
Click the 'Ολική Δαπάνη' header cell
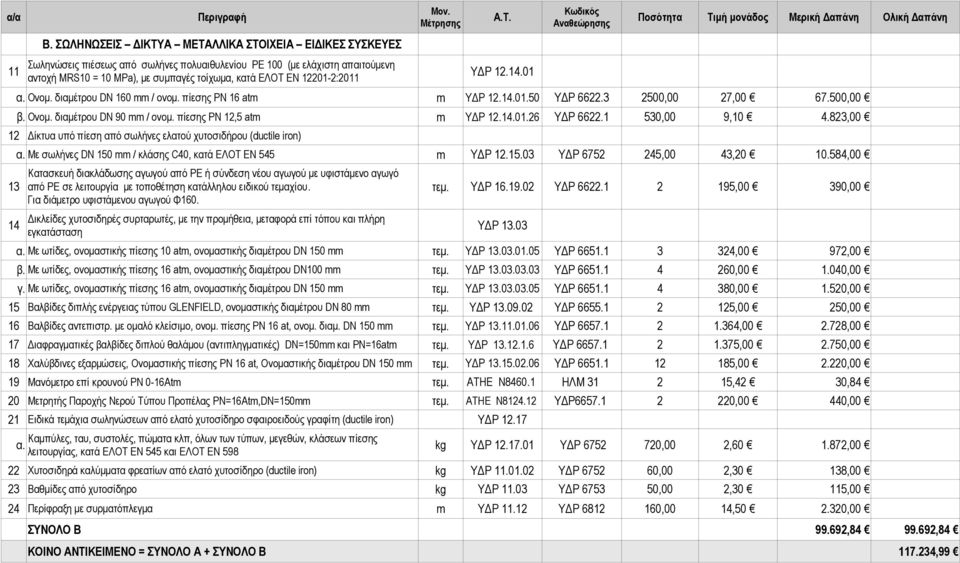click(915, 17)
